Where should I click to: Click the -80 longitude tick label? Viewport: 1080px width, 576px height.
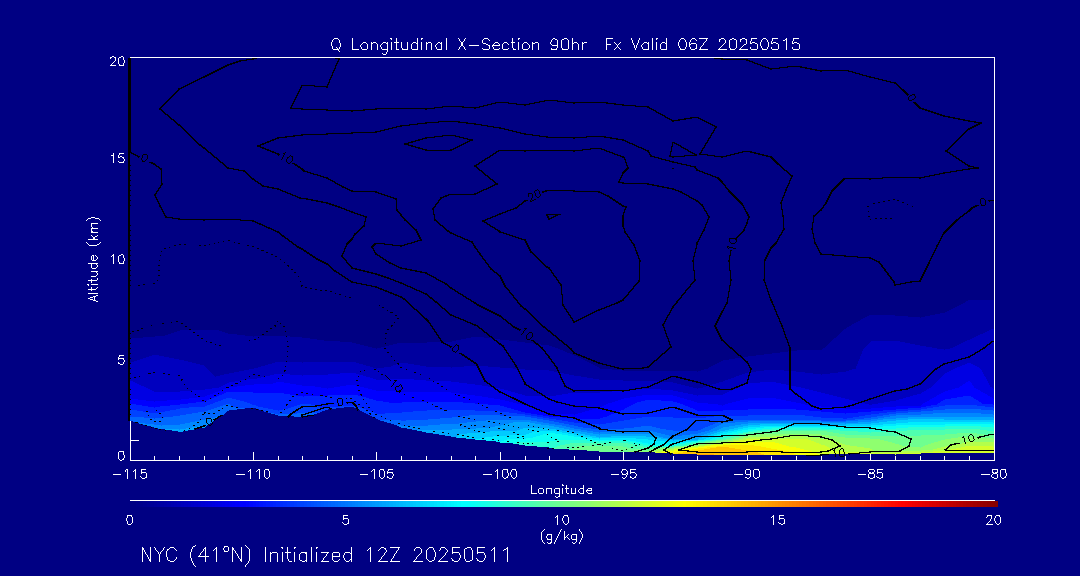coord(993,476)
